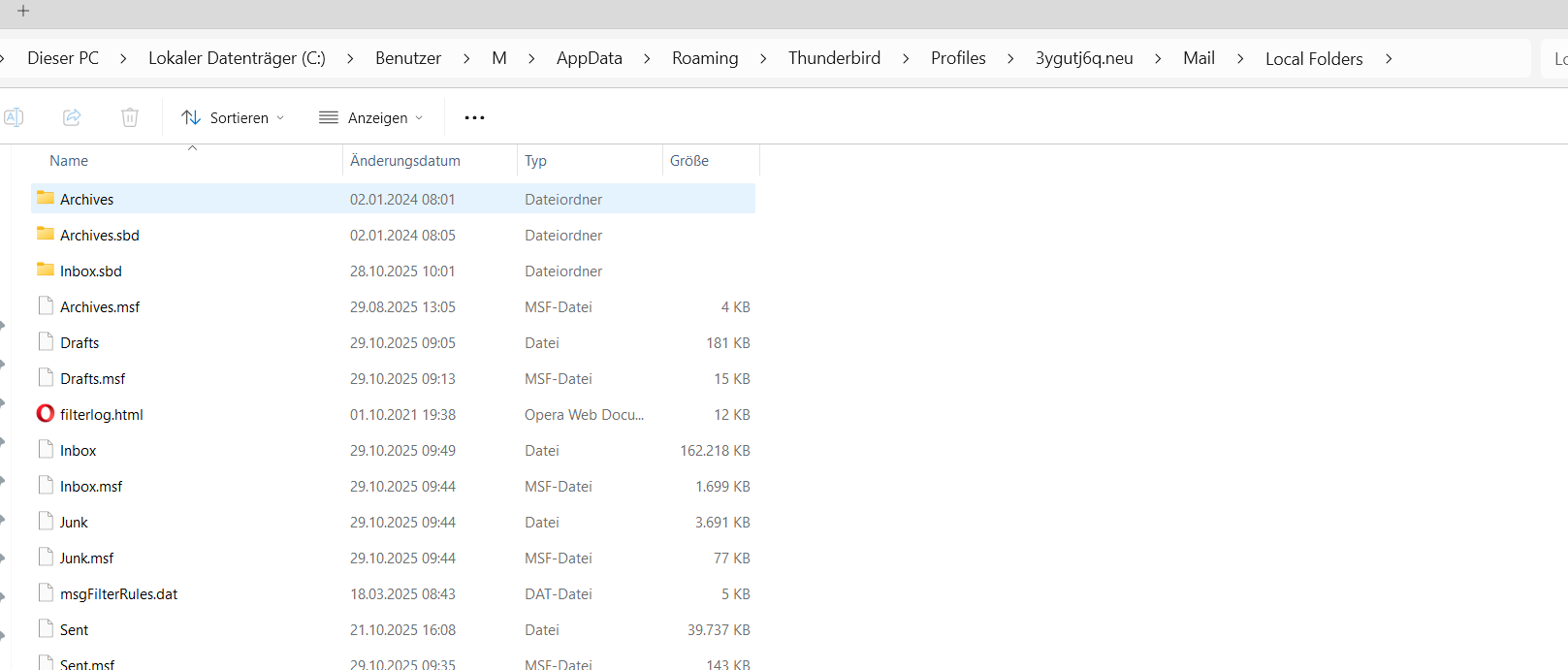
Task: Click the Archives folder icon
Action: [x=46, y=198]
